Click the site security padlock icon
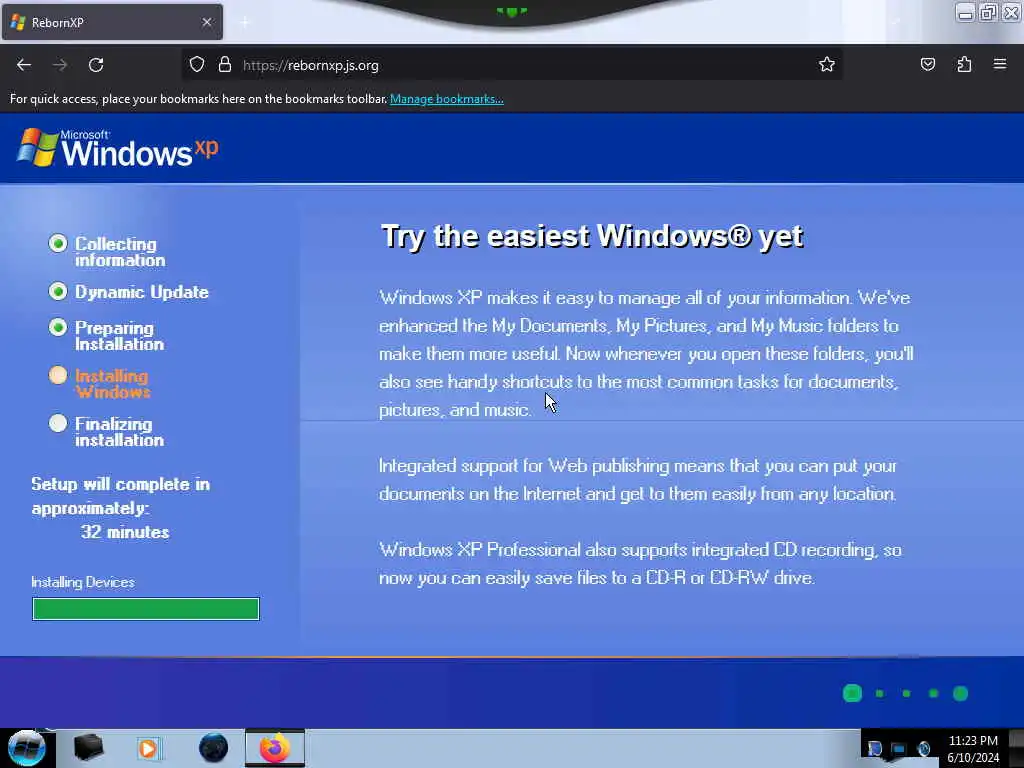The height and width of the screenshot is (768, 1024). point(225,65)
